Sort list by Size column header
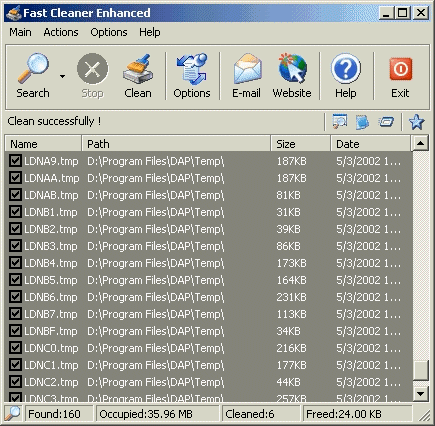 [x=300, y=144]
